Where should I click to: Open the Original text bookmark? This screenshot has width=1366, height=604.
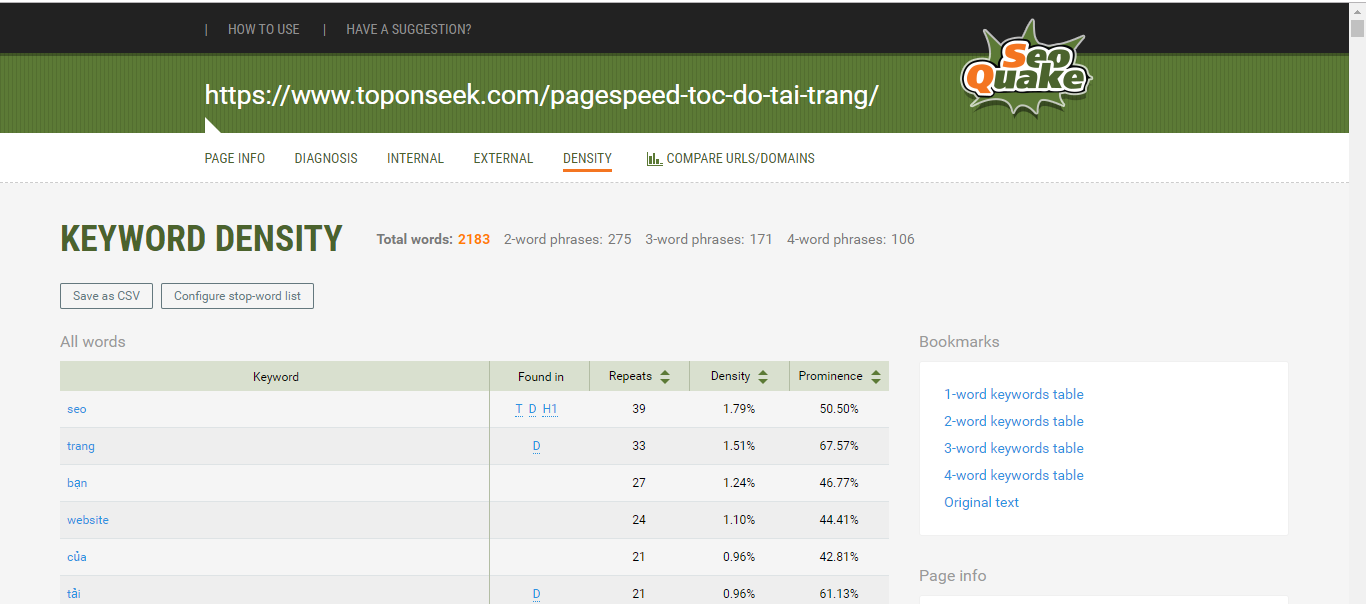[981, 502]
